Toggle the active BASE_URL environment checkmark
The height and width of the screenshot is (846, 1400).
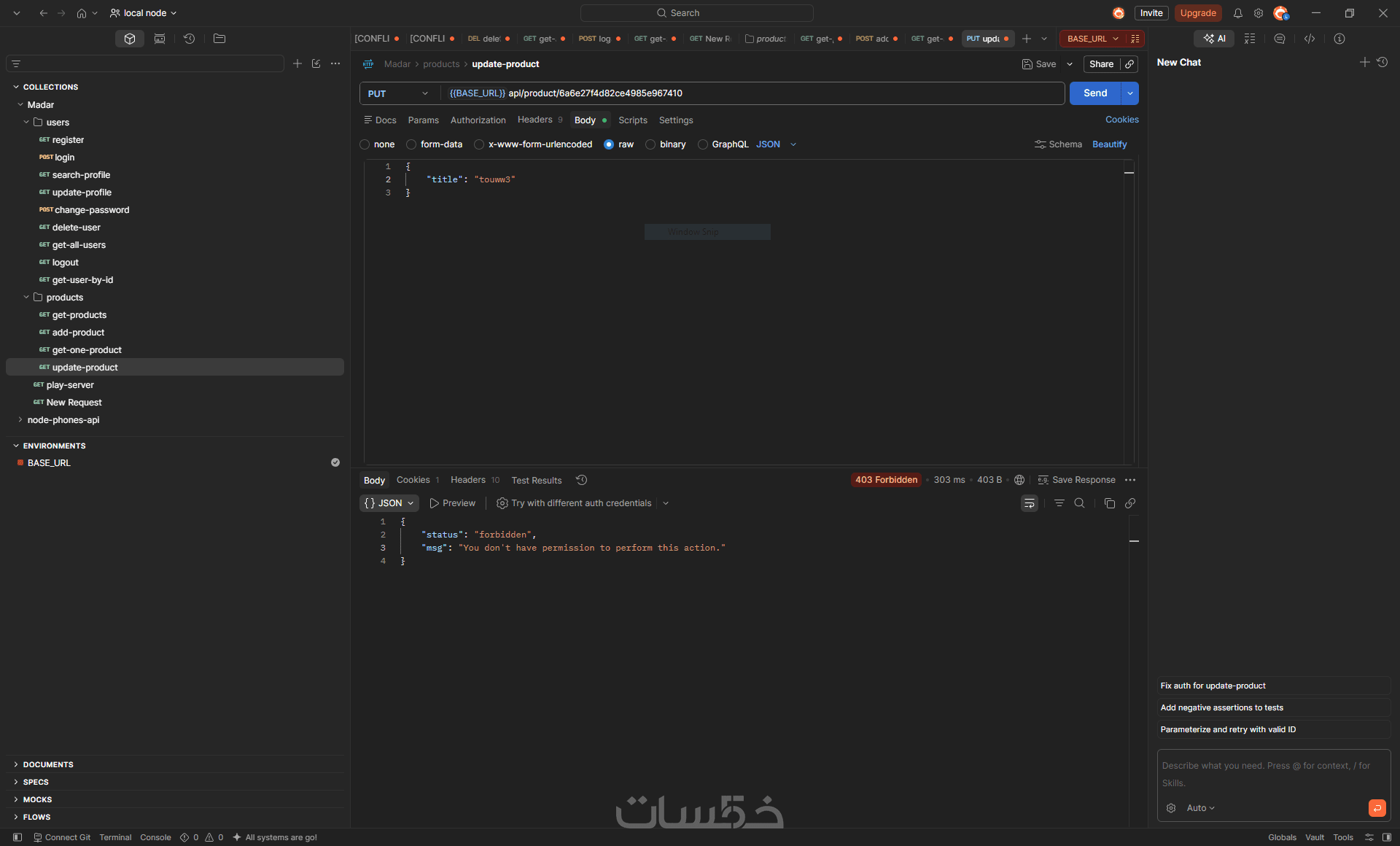(335, 462)
